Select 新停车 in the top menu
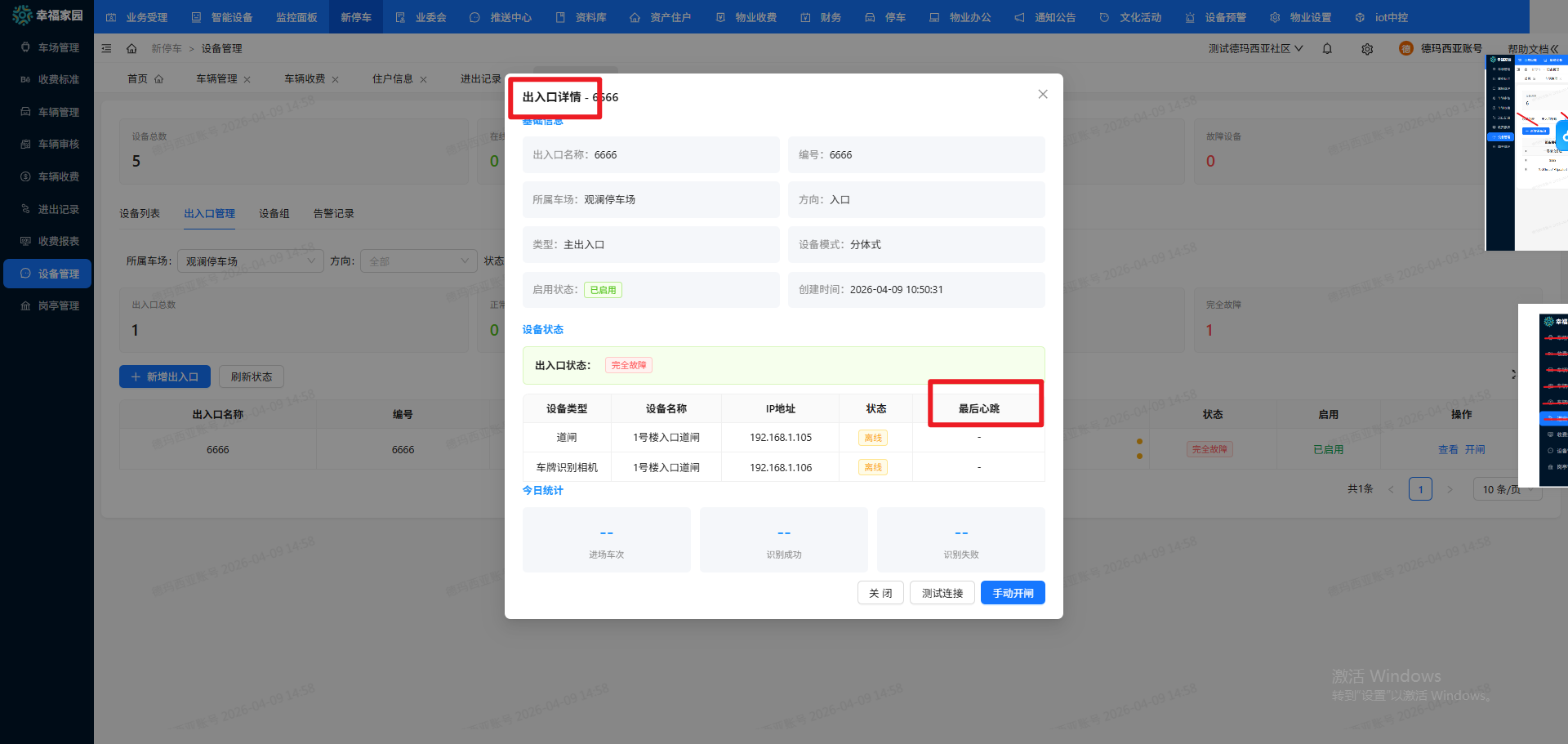The height and width of the screenshot is (744, 1568). pyautogui.click(x=356, y=17)
